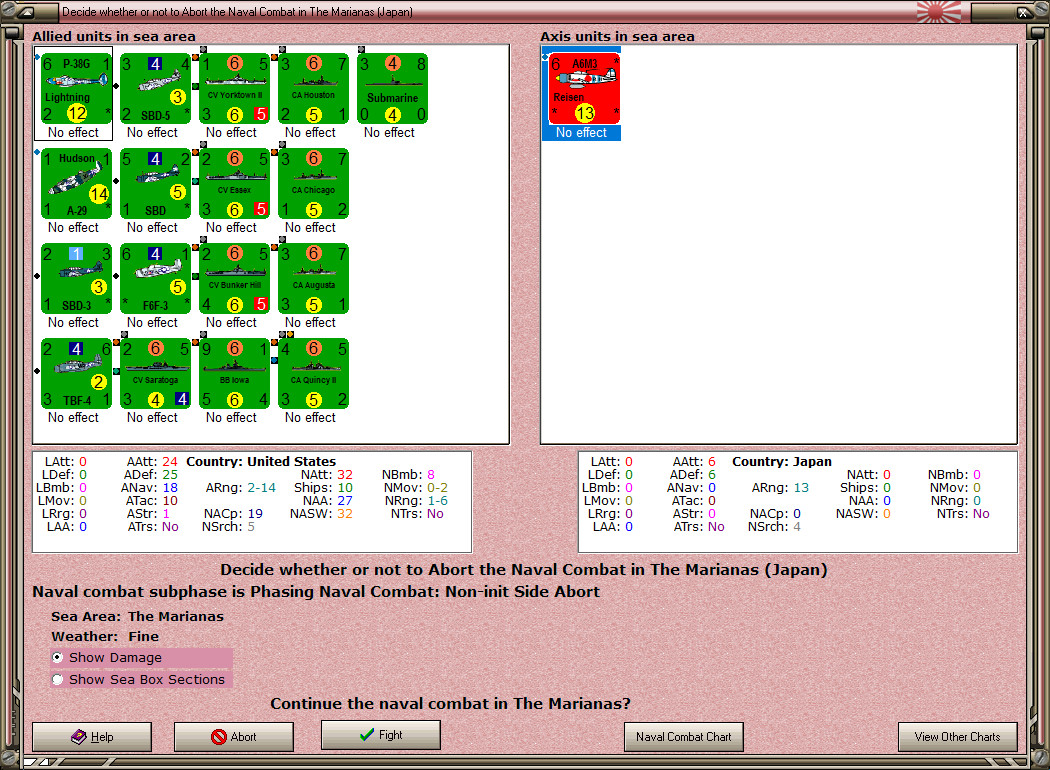Viewport: 1050px width, 770px height.
Task: Select the CA Houston cruiser counter
Action: click(313, 89)
